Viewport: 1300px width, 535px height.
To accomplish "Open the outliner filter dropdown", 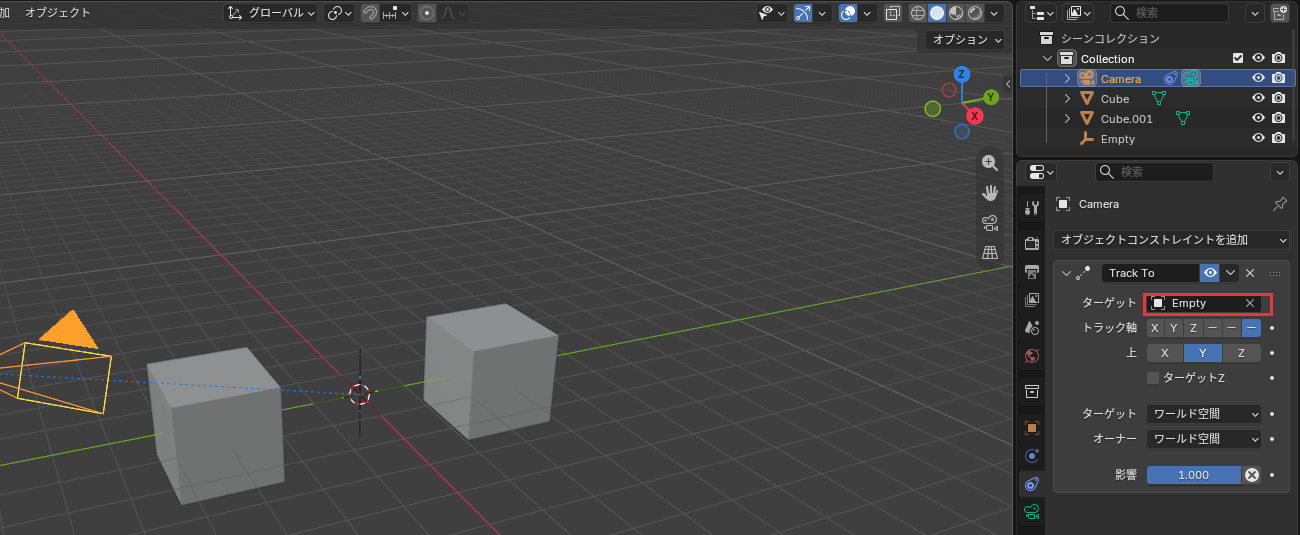I will [x=1255, y=13].
